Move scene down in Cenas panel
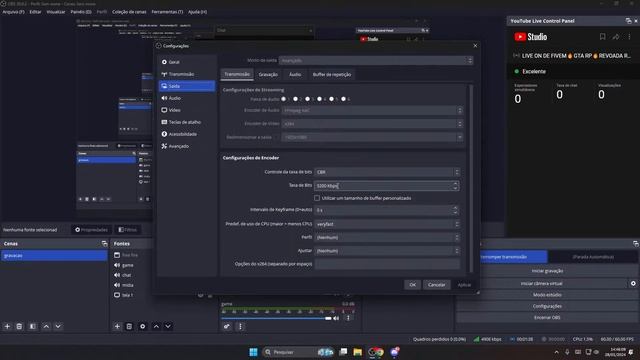Viewport: 640px width, 360px height. coord(58,327)
